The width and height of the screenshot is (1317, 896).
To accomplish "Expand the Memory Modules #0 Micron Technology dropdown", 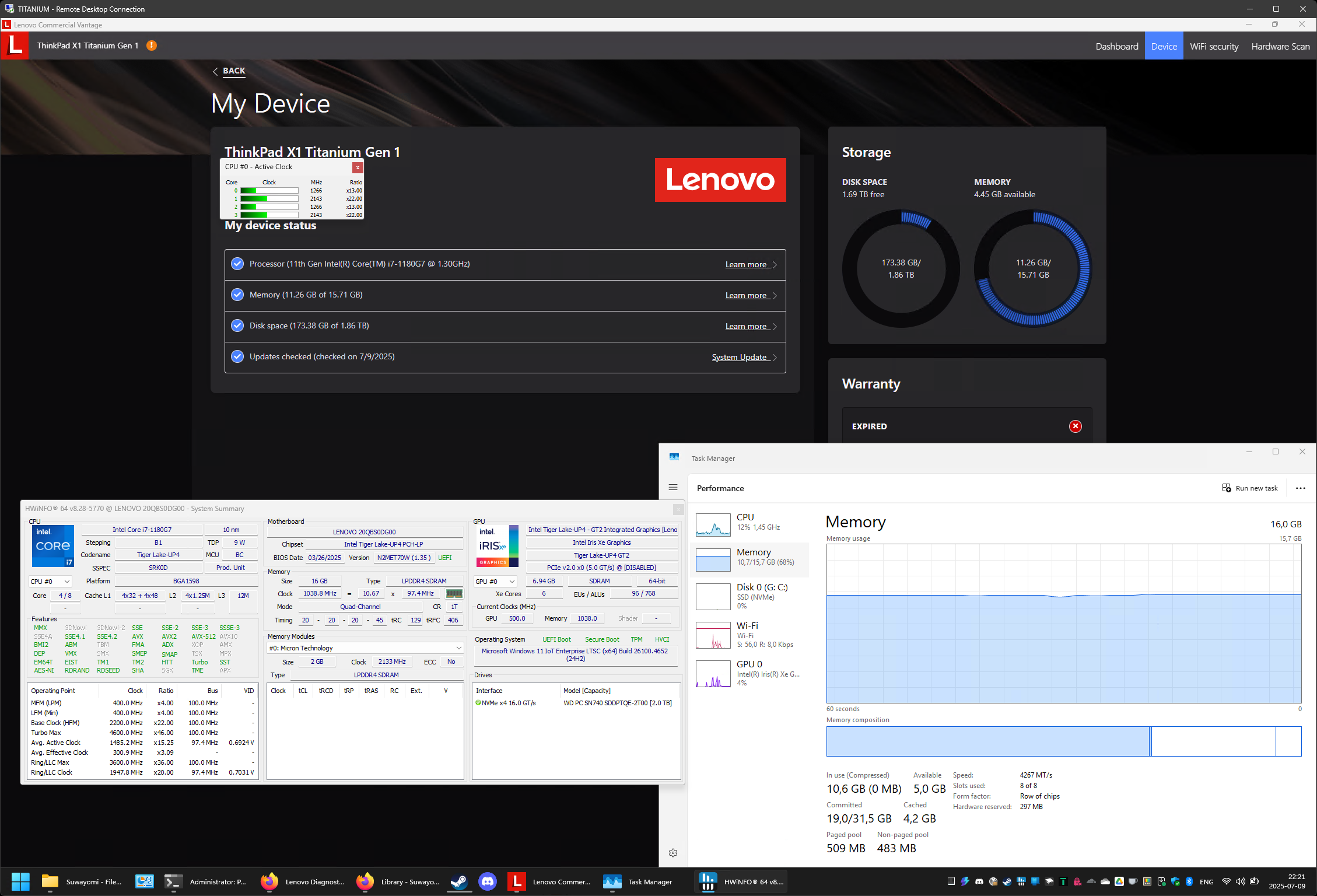I will [365, 648].
